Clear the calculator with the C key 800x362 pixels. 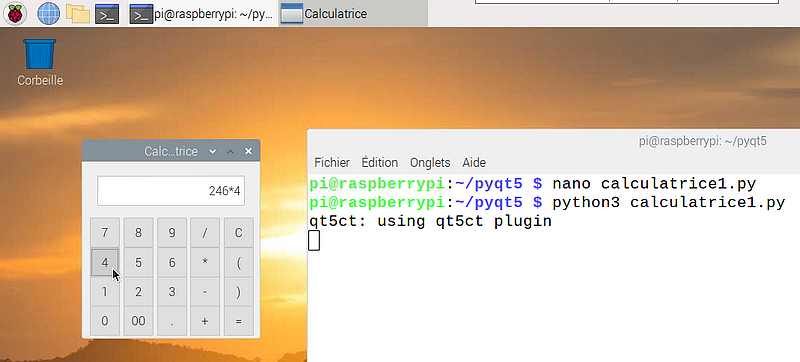tap(238, 233)
